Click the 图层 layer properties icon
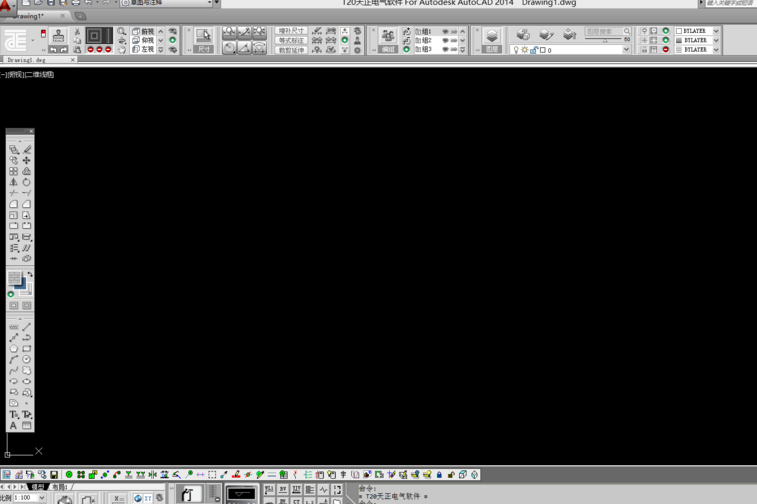This screenshot has width=757, height=504. point(492,38)
